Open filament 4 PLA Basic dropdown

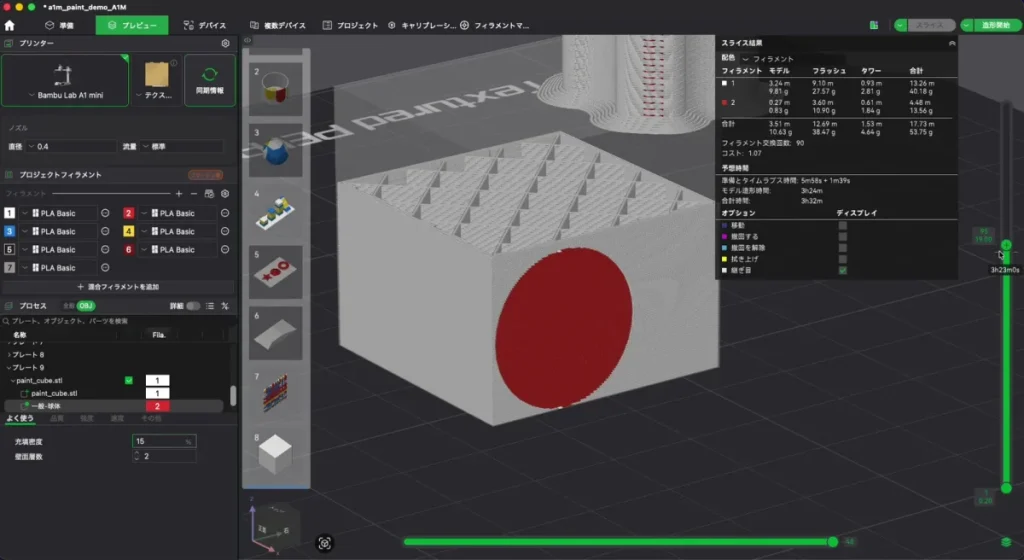pyautogui.click(x=178, y=232)
